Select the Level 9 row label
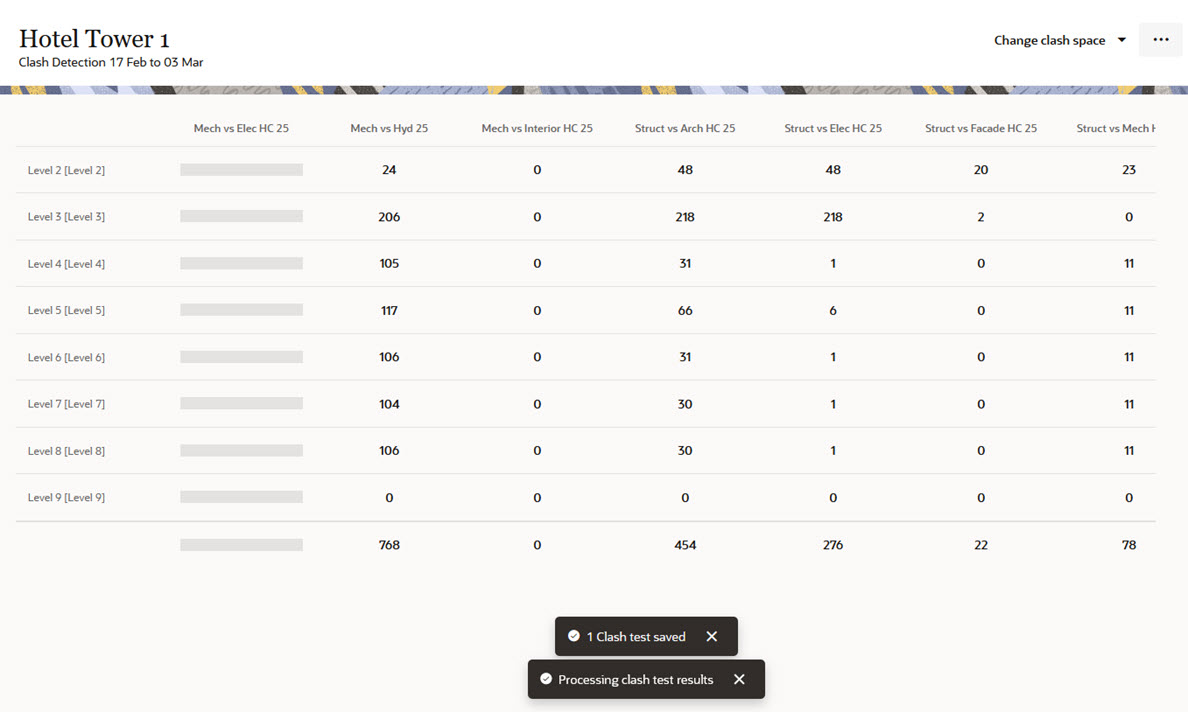 point(66,498)
